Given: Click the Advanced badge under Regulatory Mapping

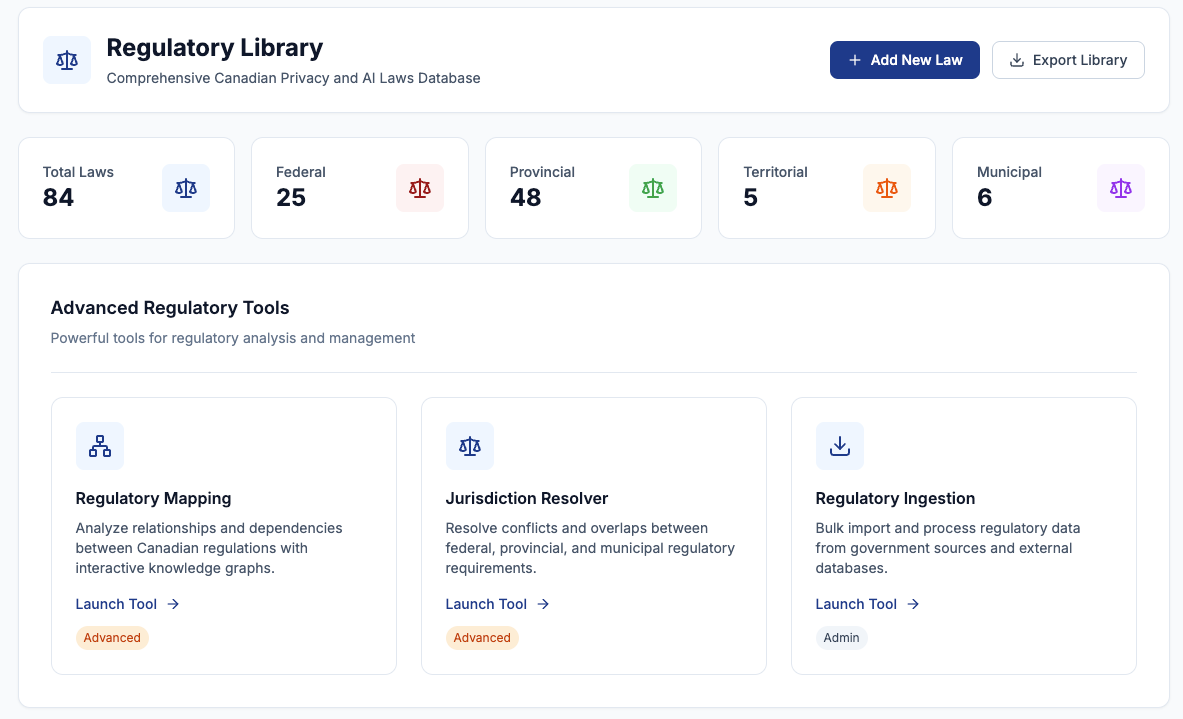Looking at the screenshot, I should coord(112,638).
